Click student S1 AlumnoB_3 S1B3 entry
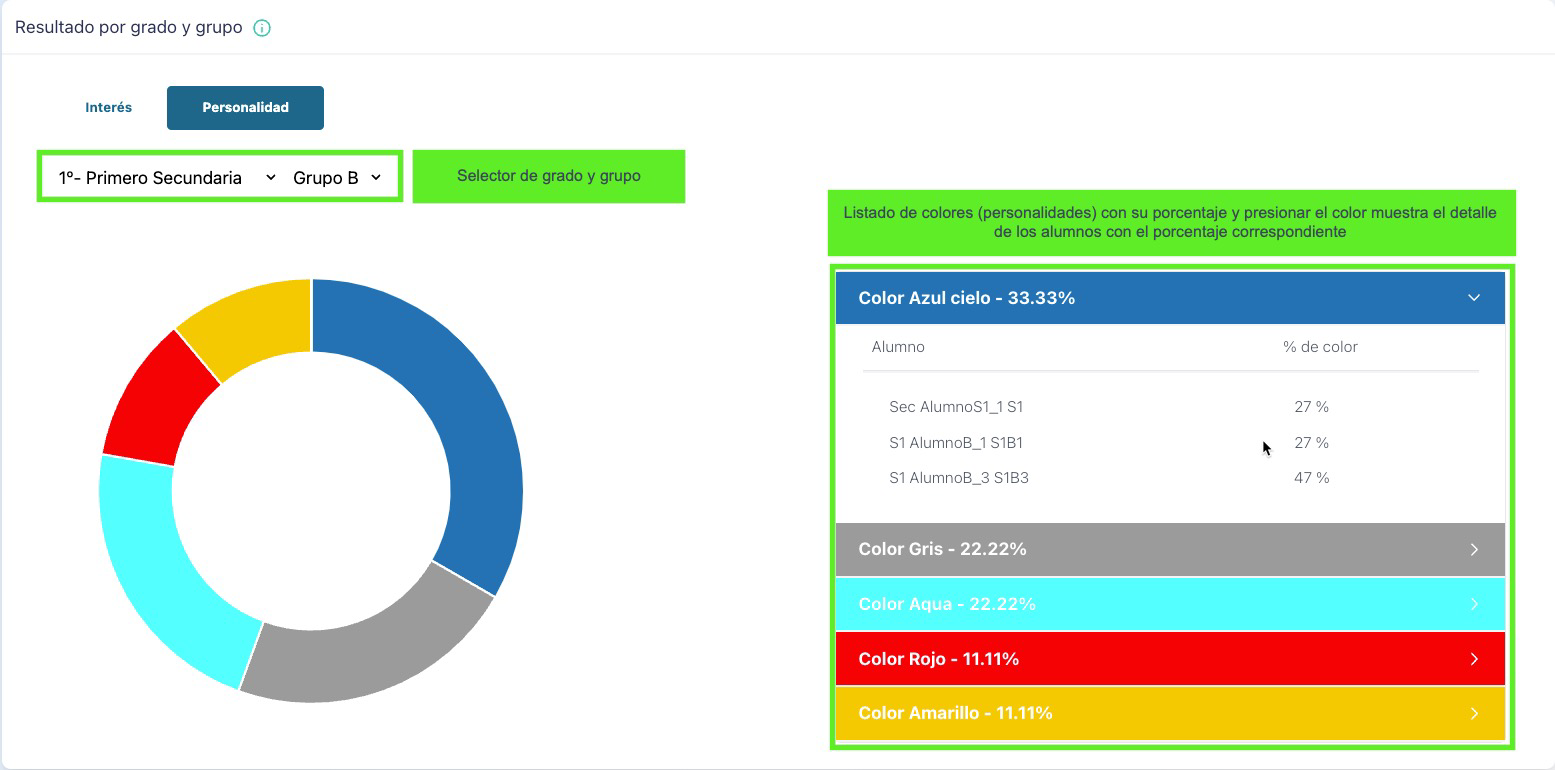 (958, 478)
